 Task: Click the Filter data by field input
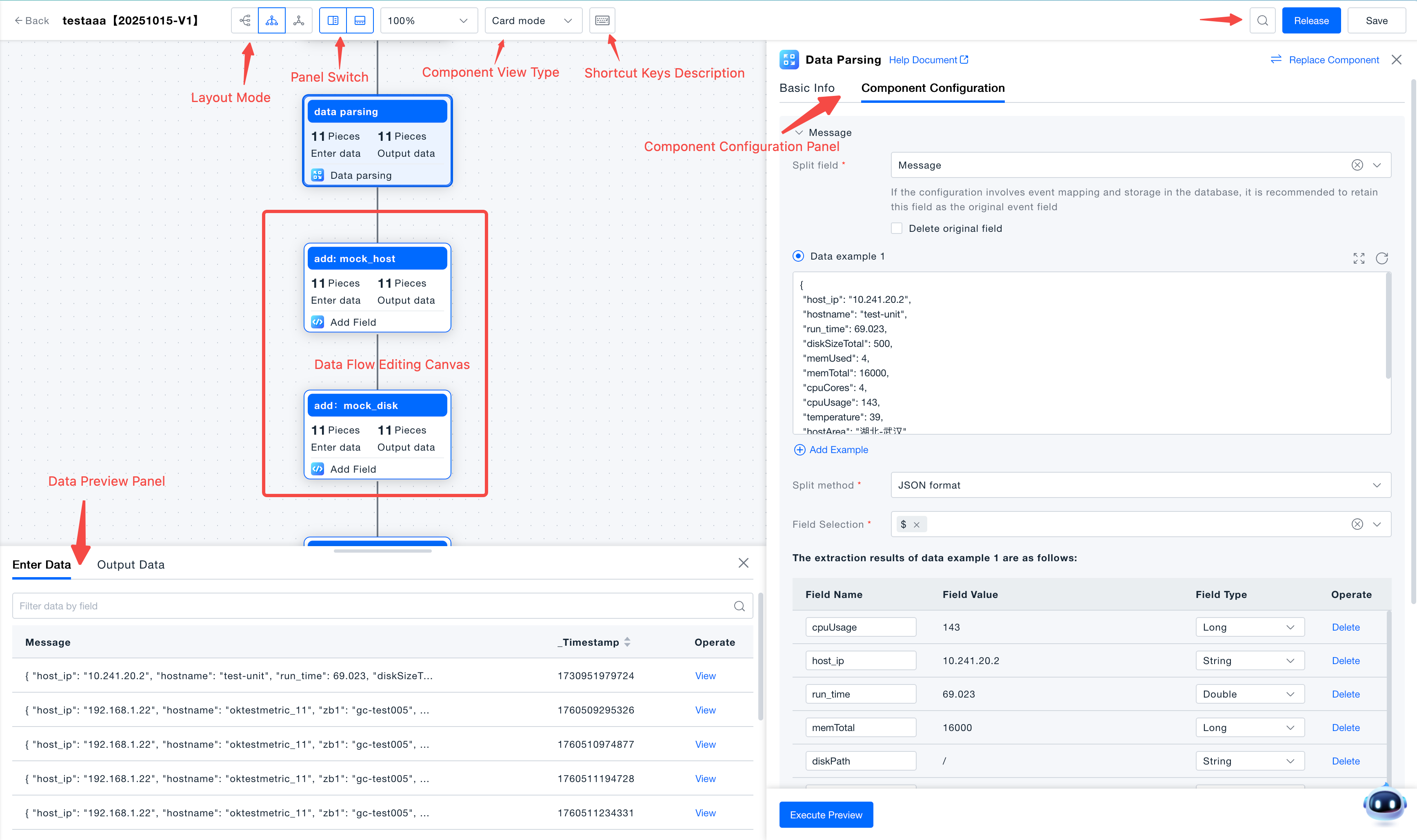click(x=373, y=606)
